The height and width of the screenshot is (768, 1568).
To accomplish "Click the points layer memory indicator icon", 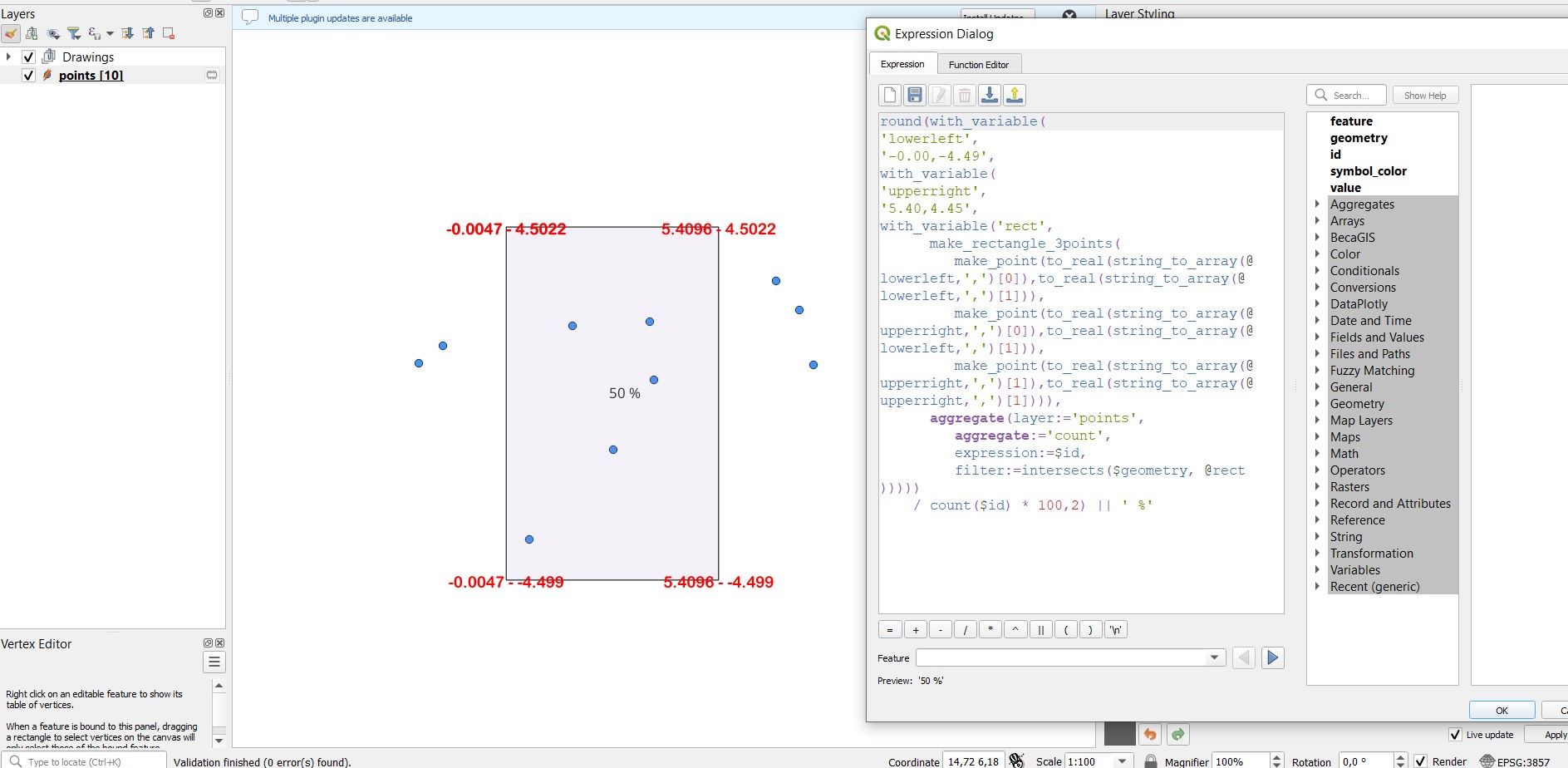I will click(x=212, y=75).
